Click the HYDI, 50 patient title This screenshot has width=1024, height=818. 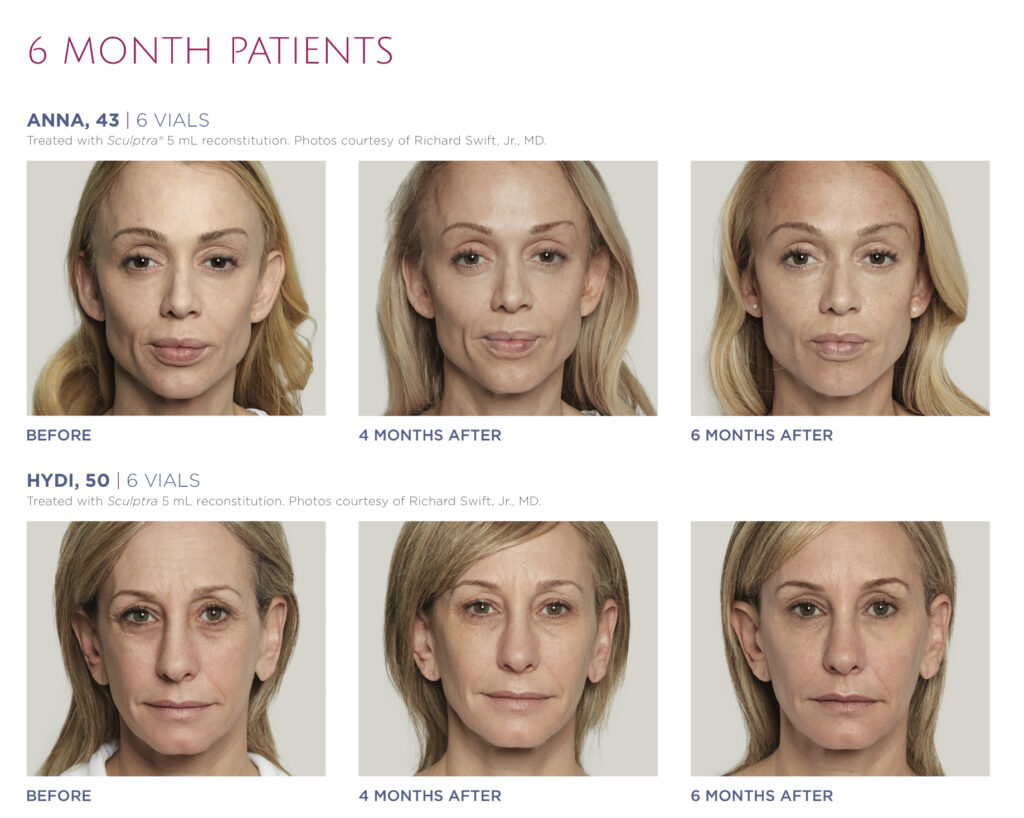click(68, 480)
